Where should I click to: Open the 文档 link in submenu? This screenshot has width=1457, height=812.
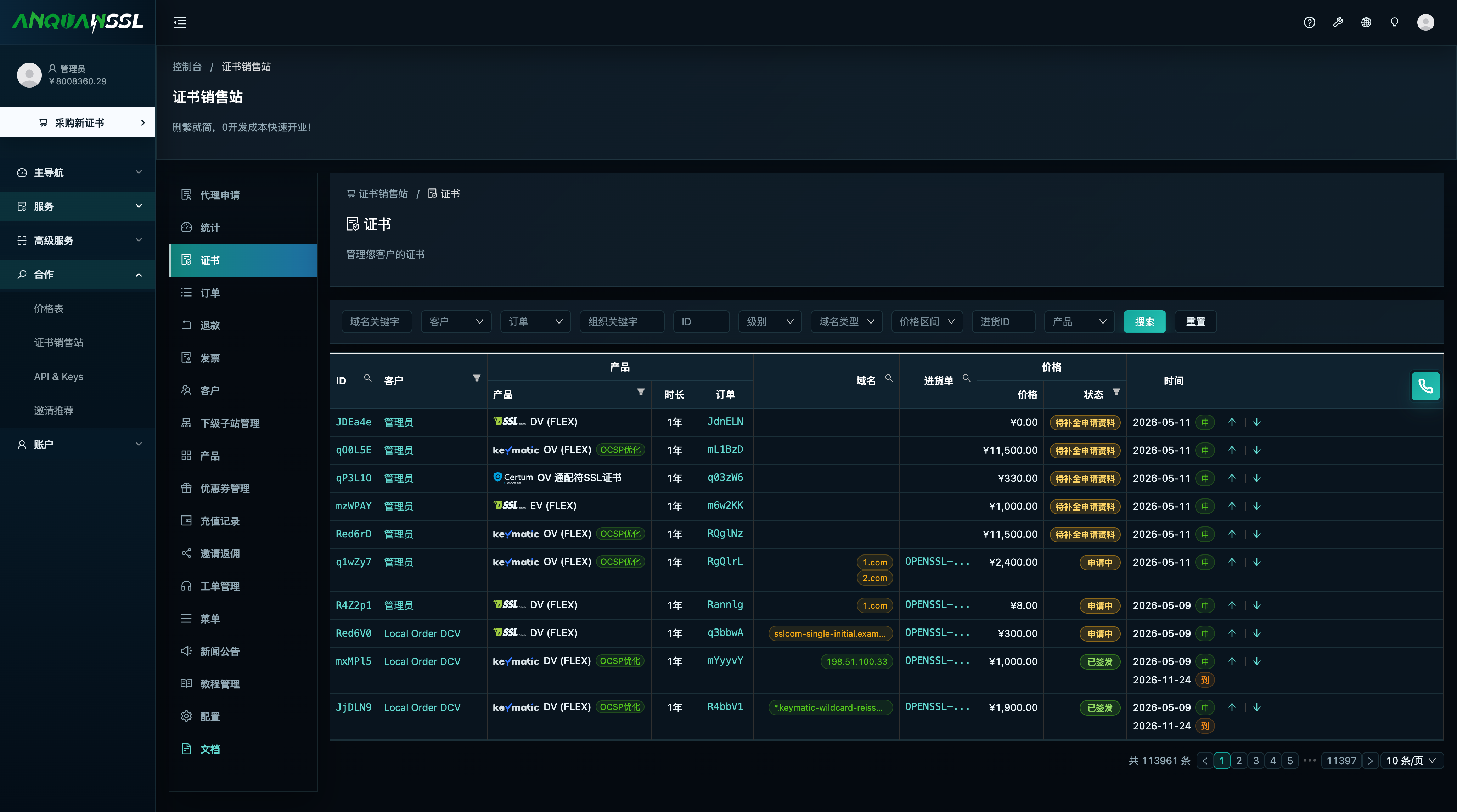click(x=243, y=749)
